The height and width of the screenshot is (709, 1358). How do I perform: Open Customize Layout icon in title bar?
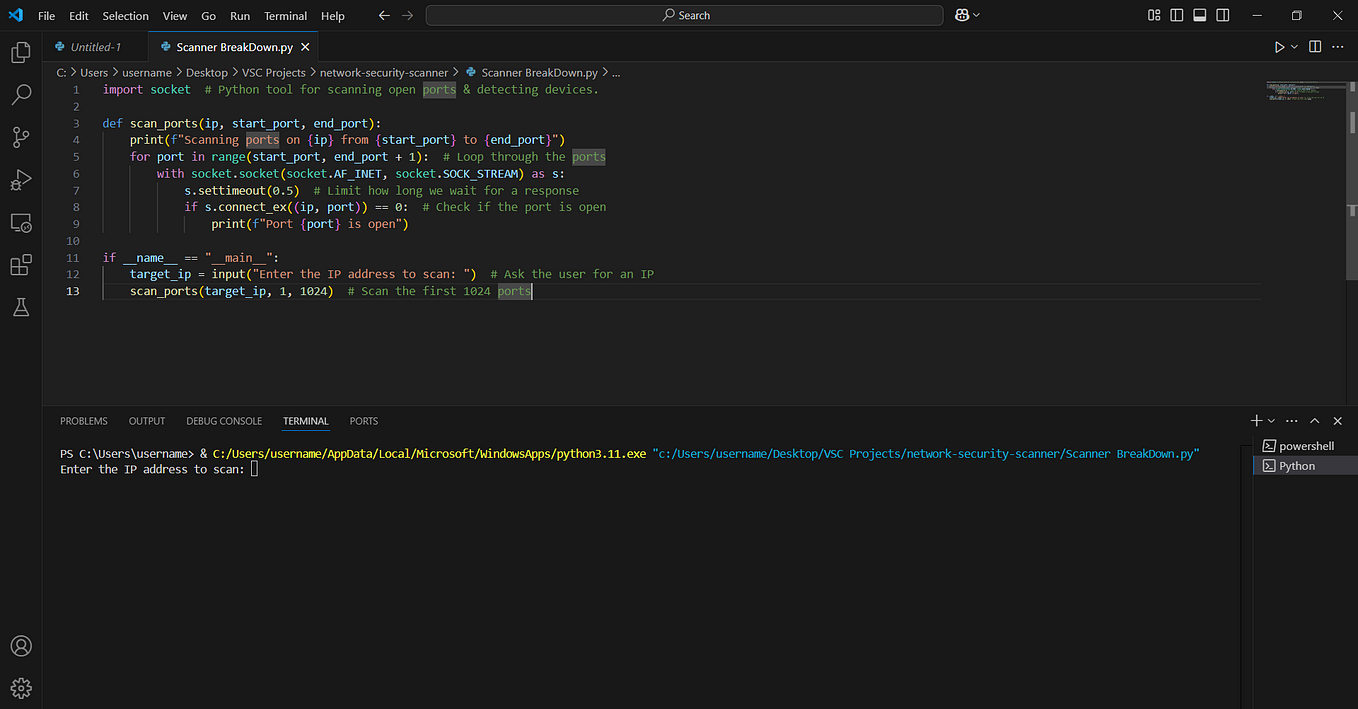pyautogui.click(x=1154, y=15)
